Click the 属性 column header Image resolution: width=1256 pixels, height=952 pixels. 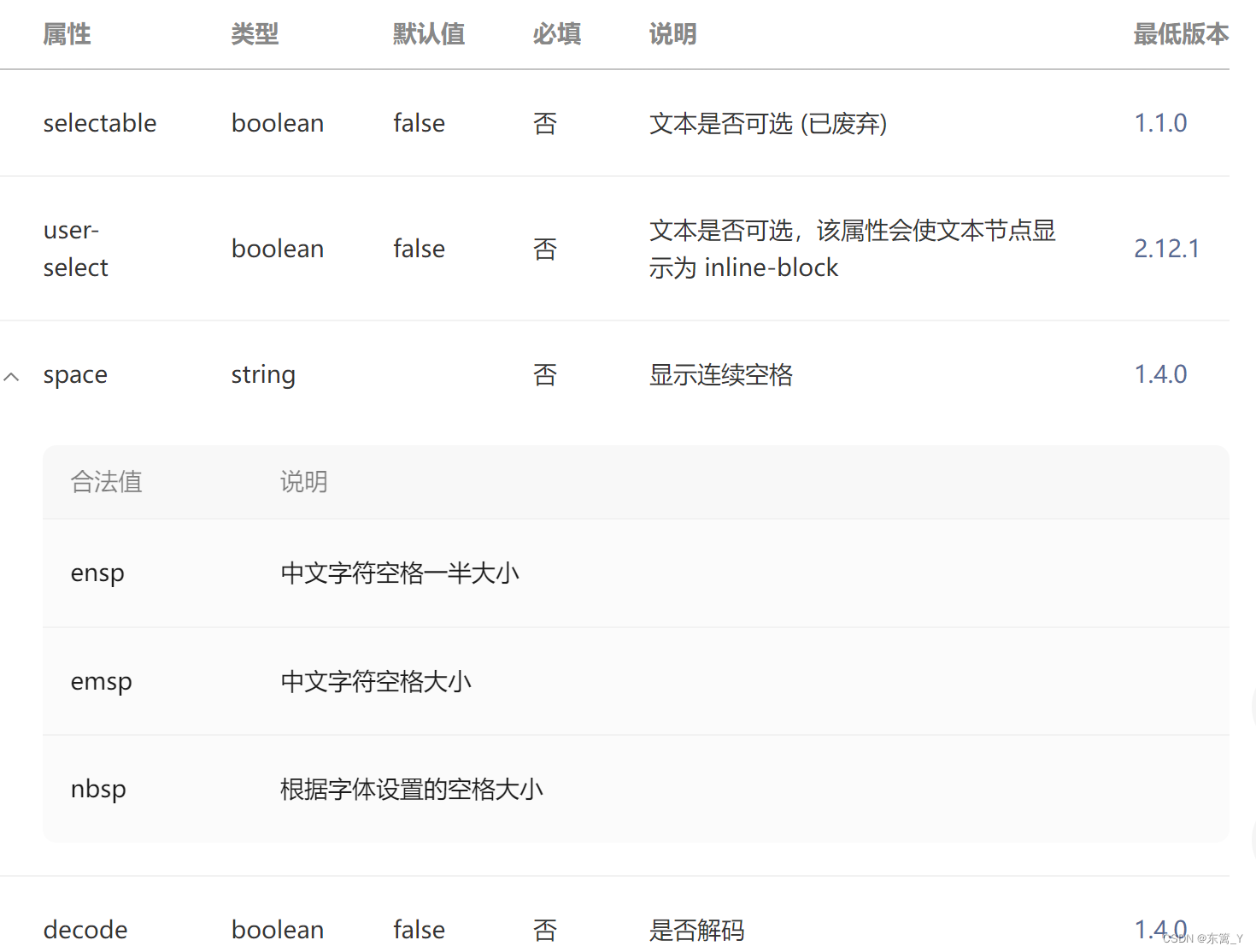67,34
